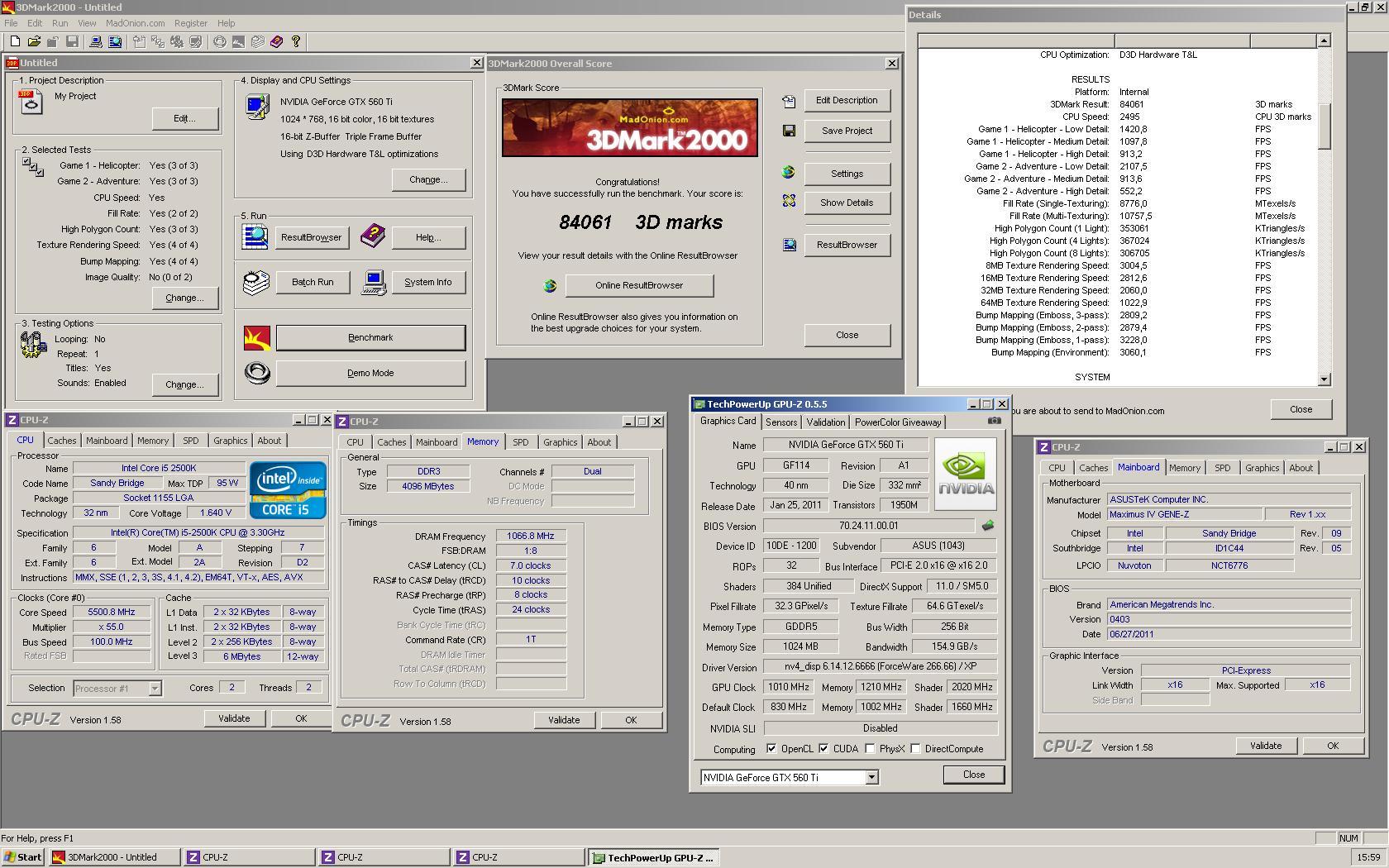1389x868 pixels.
Task: Switch to SPD tab in Memory CPU-Z window
Action: click(x=520, y=442)
